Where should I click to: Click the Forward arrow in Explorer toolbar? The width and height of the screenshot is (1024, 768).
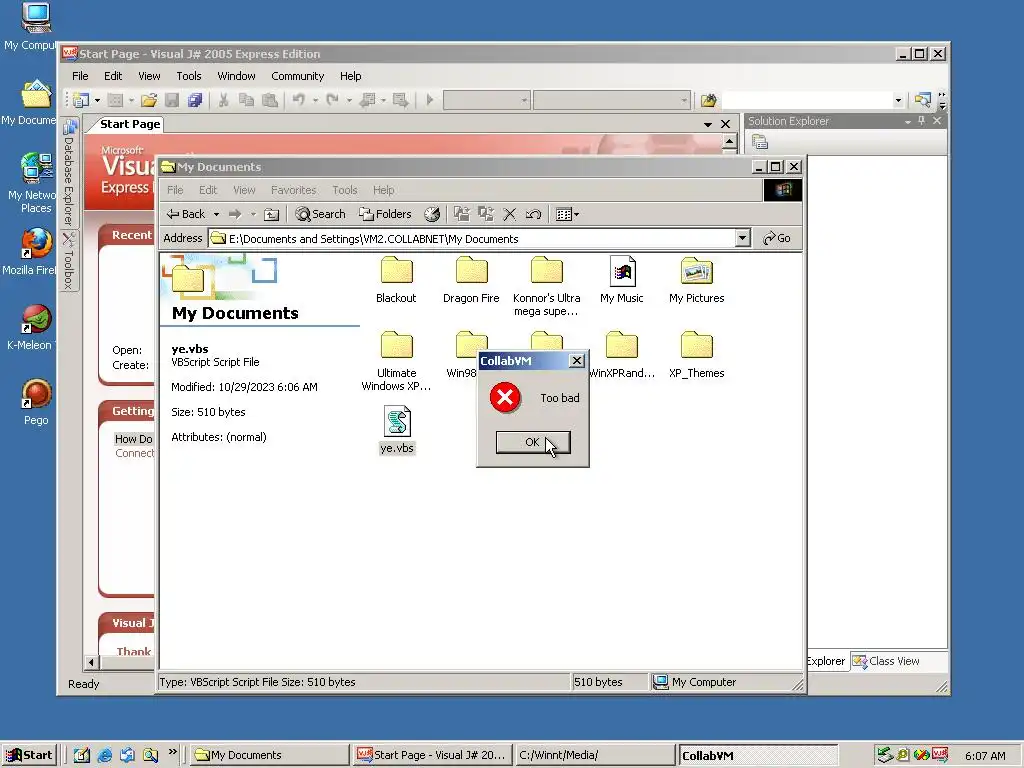(235, 214)
